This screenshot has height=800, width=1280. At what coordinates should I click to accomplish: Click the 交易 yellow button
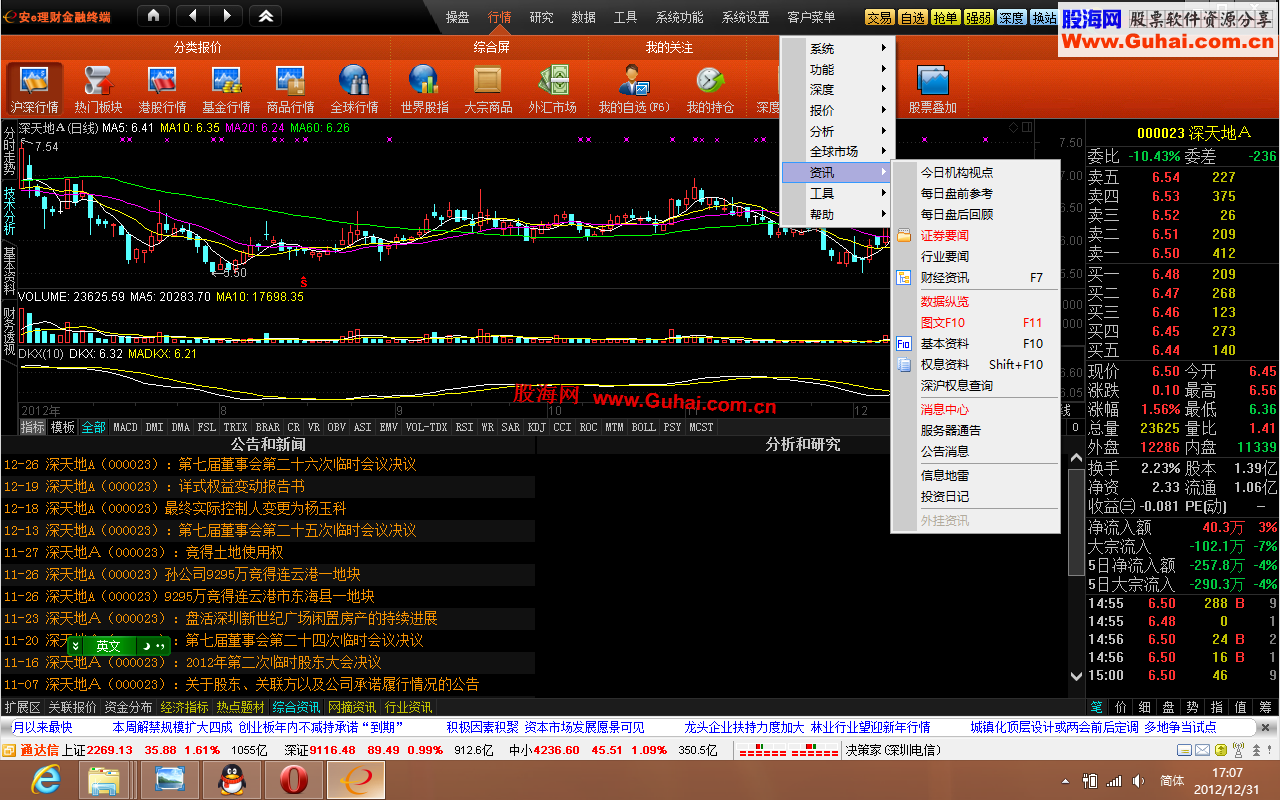coord(879,18)
